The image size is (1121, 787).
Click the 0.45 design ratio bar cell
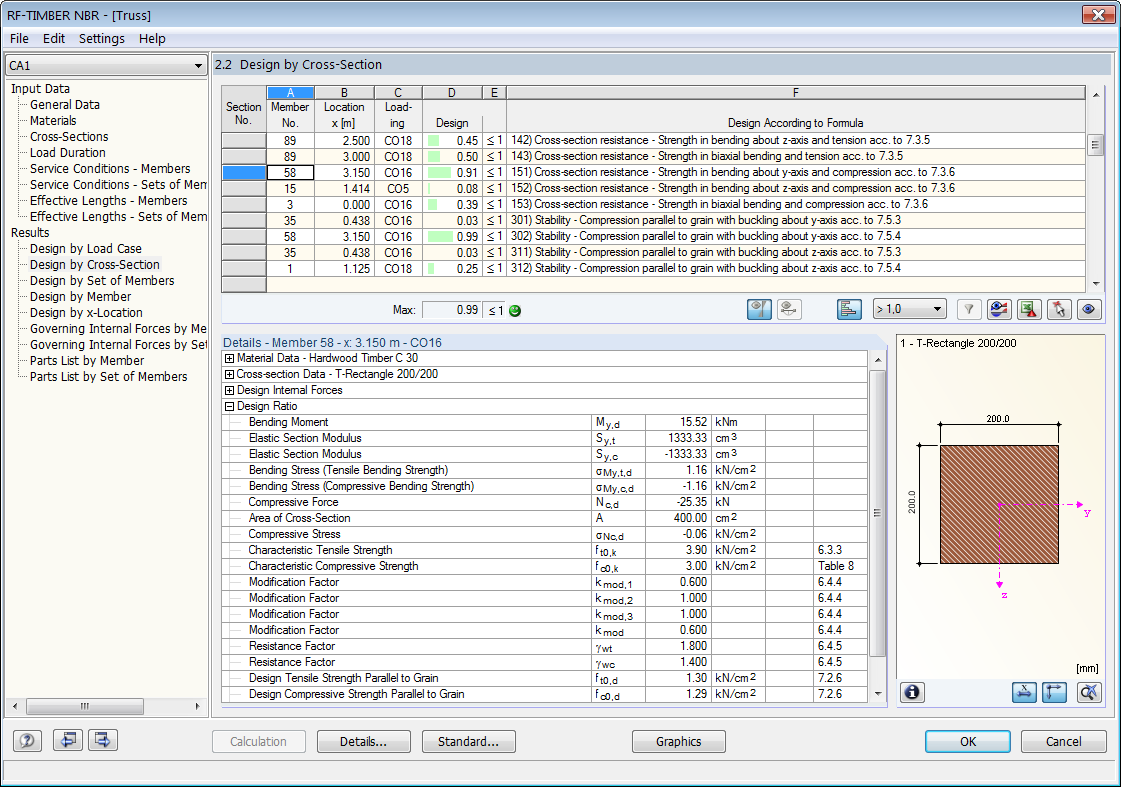pos(453,141)
